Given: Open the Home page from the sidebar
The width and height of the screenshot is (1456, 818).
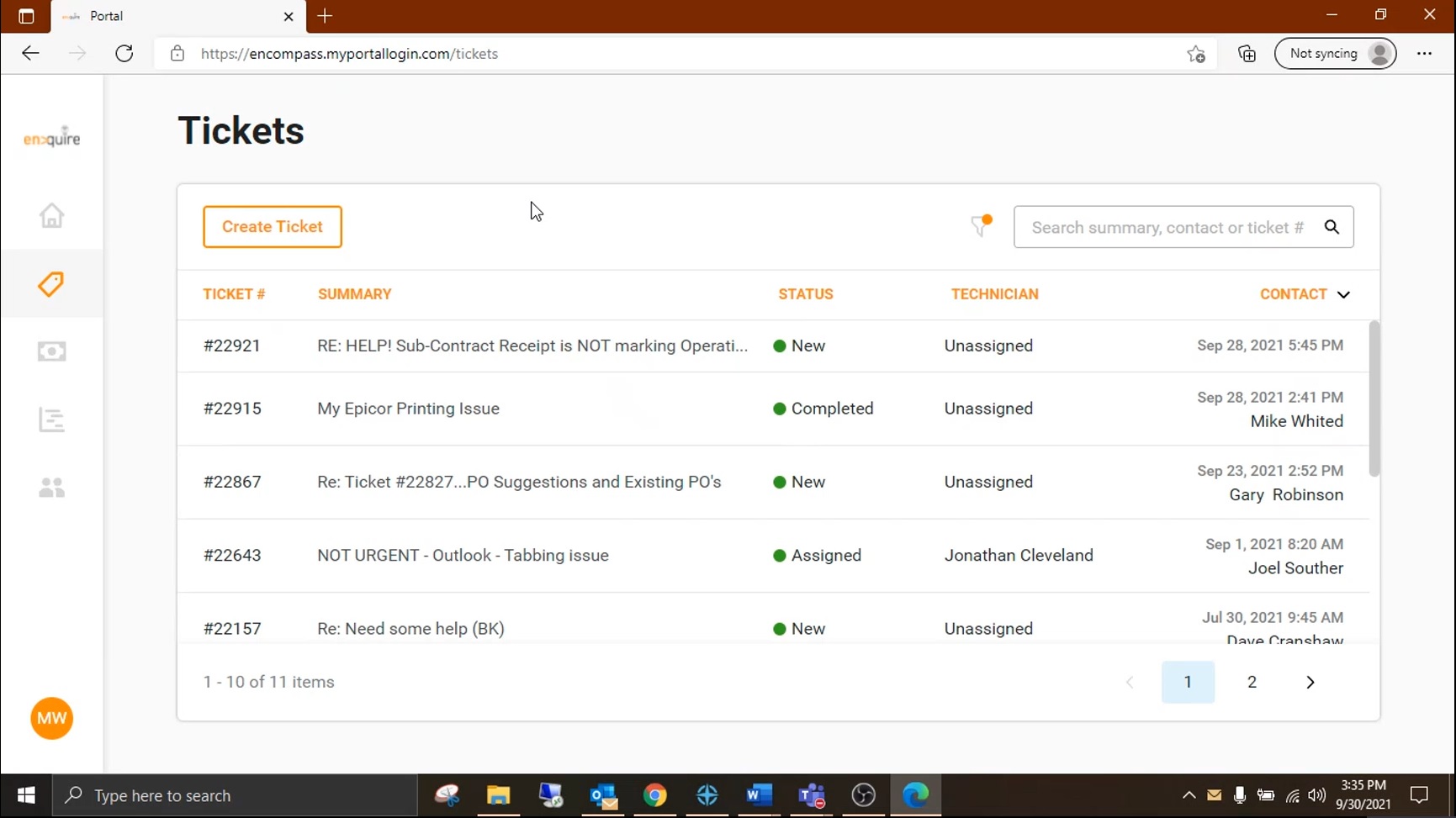Looking at the screenshot, I should [x=51, y=216].
